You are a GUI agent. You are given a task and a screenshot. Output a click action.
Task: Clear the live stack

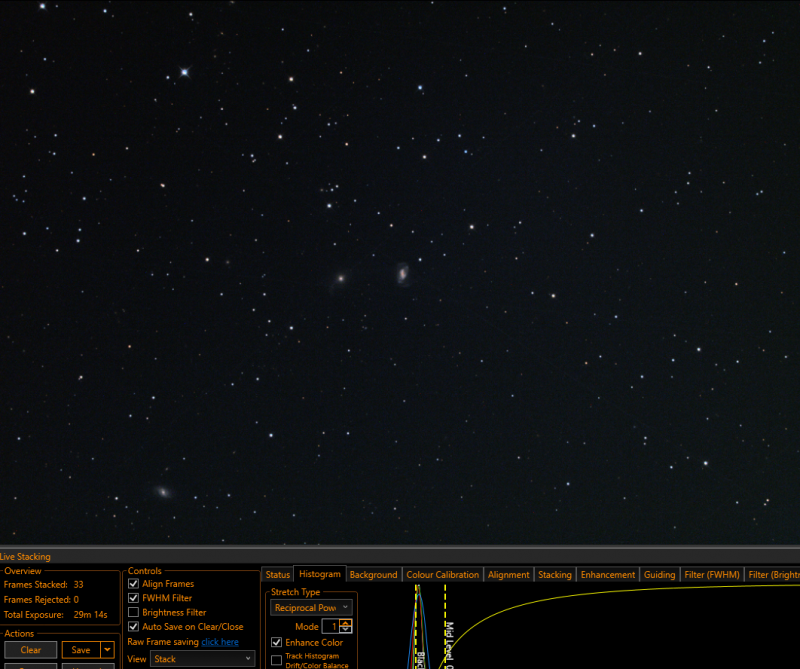(31, 650)
